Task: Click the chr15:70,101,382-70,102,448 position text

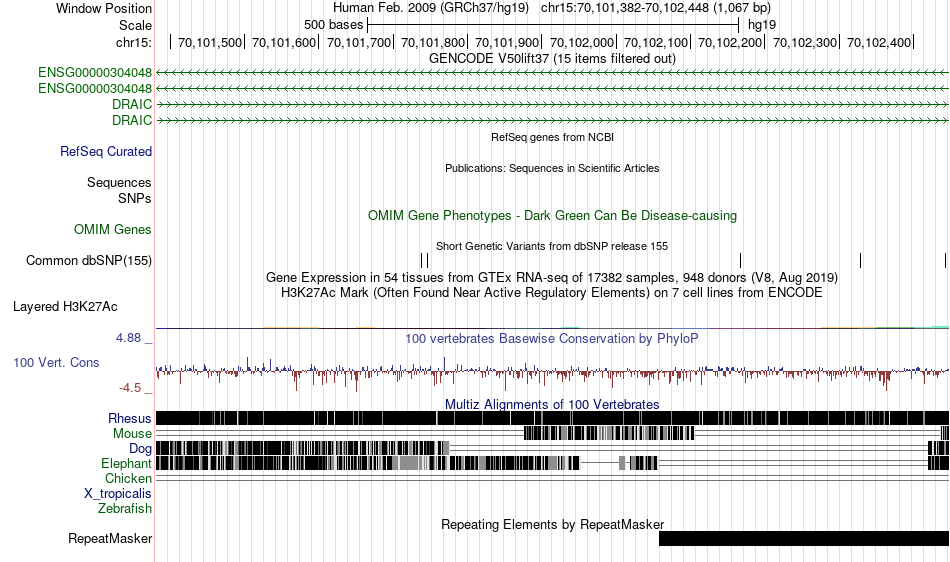Action: 656,8
